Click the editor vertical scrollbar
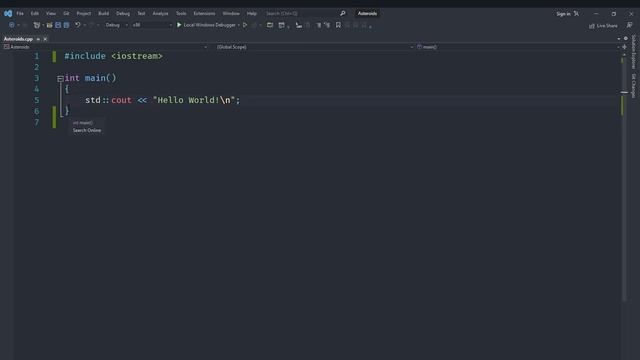 (624, 180)
